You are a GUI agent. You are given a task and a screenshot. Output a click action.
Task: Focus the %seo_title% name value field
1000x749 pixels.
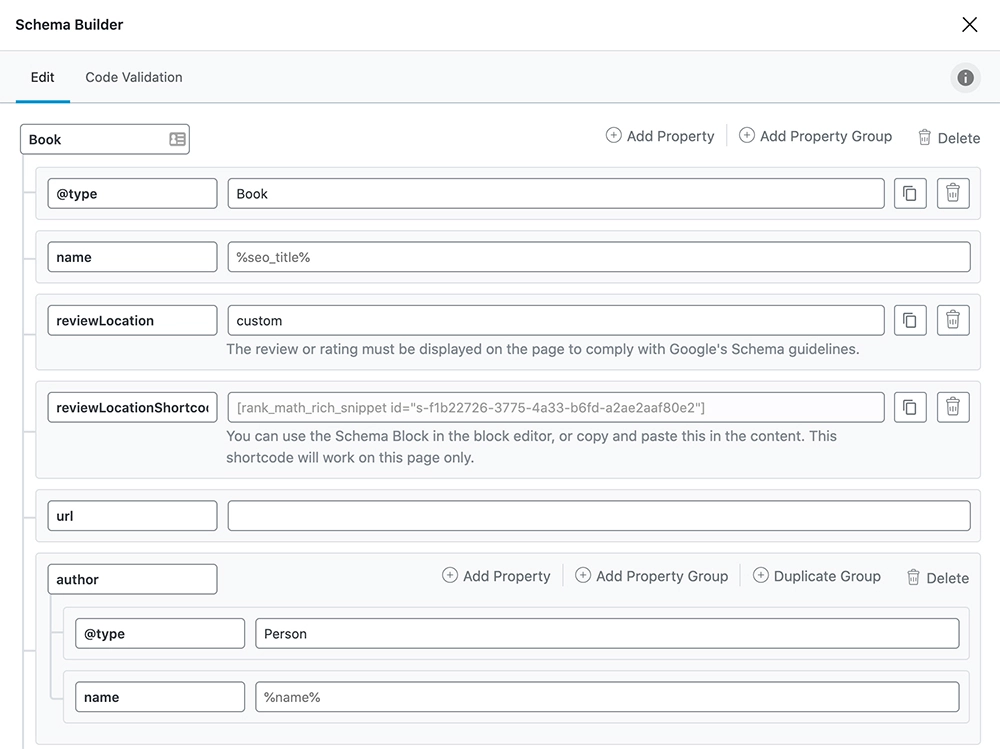point(599,257)
